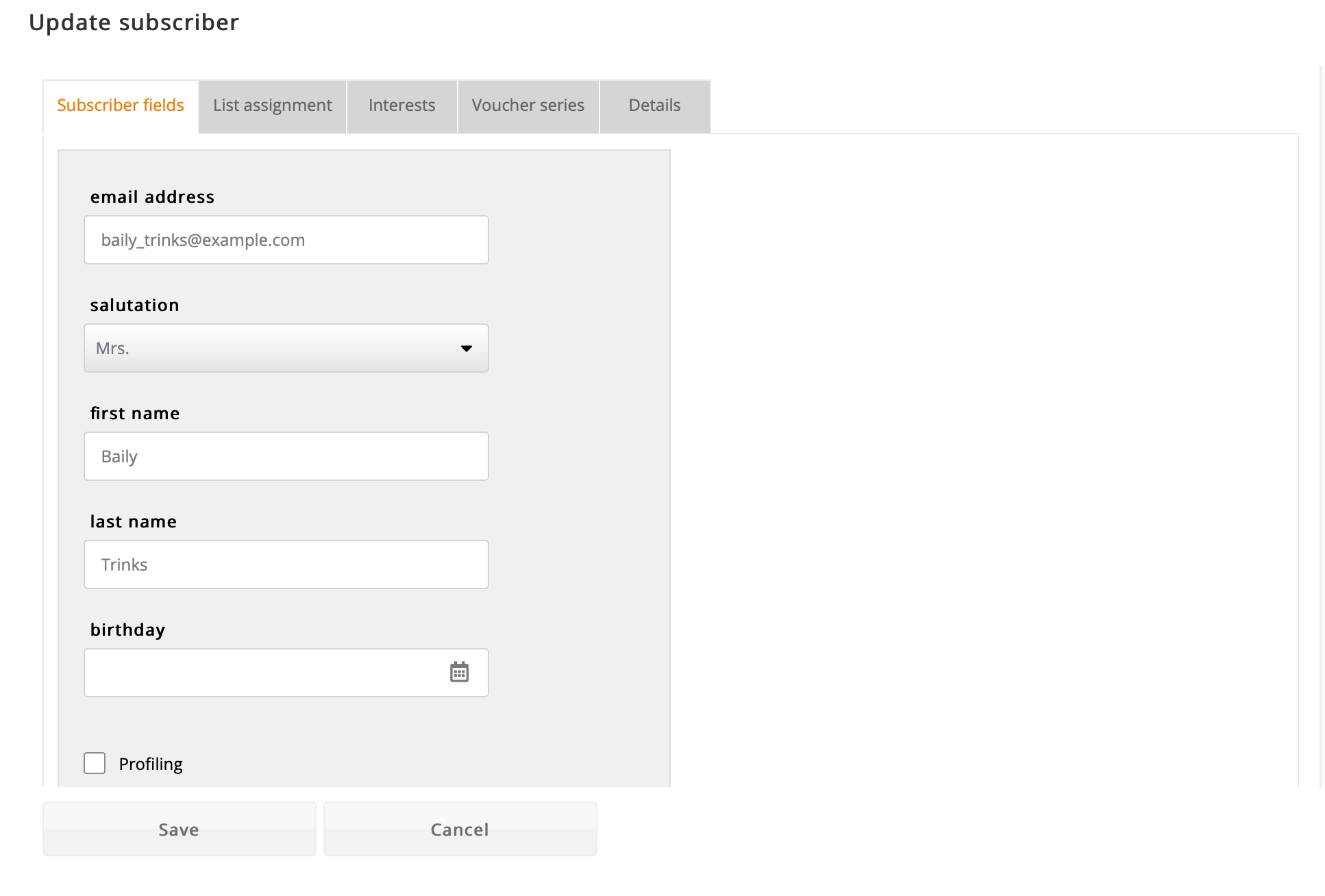Expand the salutation dropdown showing Mrs.
Viewport: 1325px width, 896px height.
(x=286, y=348)
